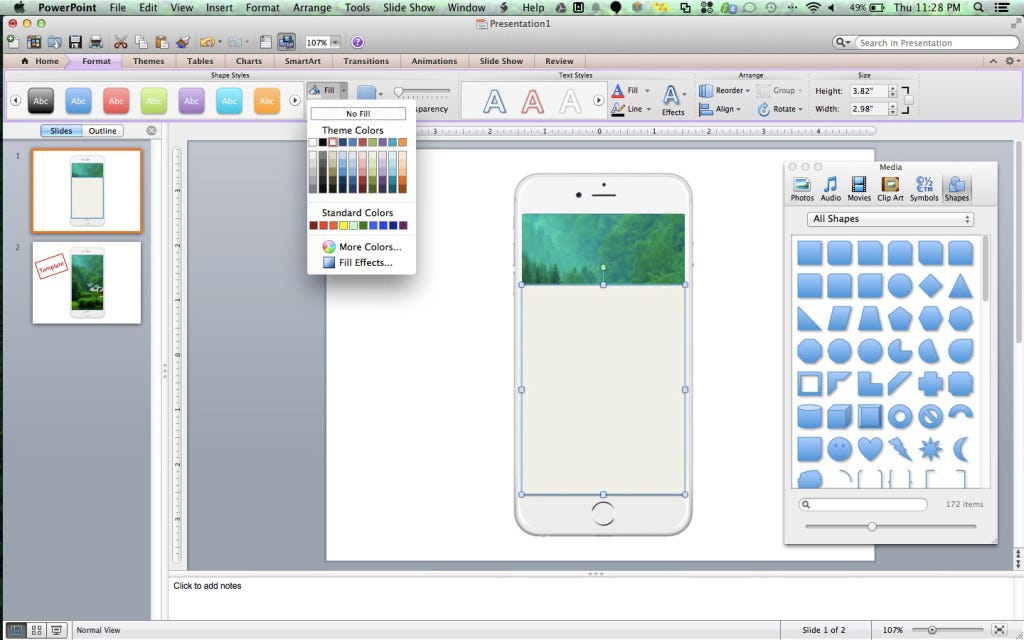Open Help with the purple question icon
This screenshot has height=640, width=1024.
click(357, 42)
